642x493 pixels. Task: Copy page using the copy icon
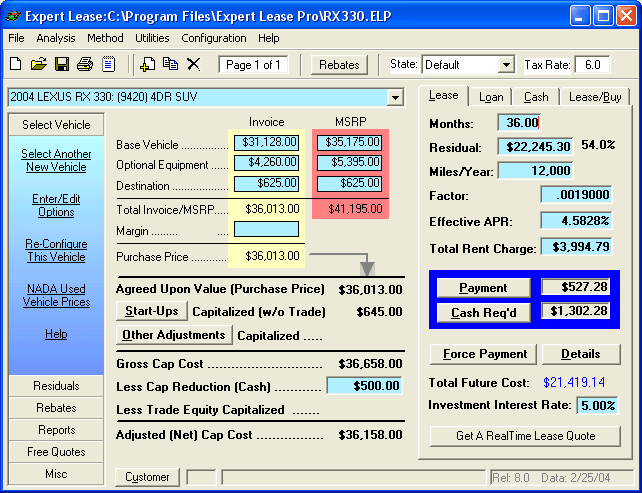click(x=171, y=64)
